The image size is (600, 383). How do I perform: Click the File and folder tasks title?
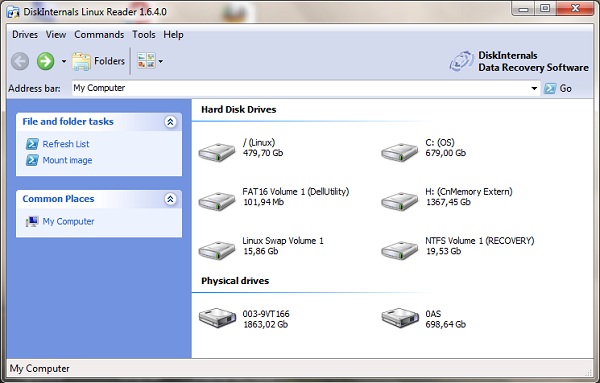coord(68,122)
